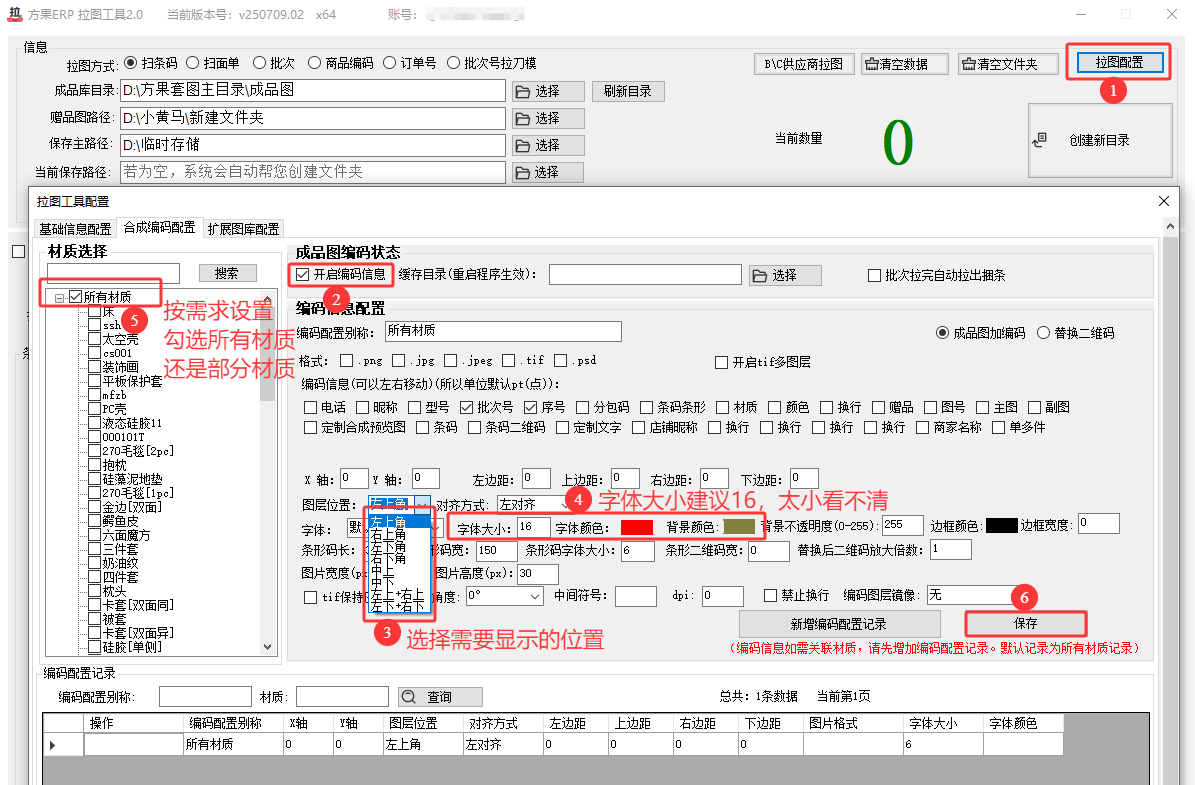This screenshot has width=1195, height=785.
Task: Select folder for 缓存目录
Action: 785,275
